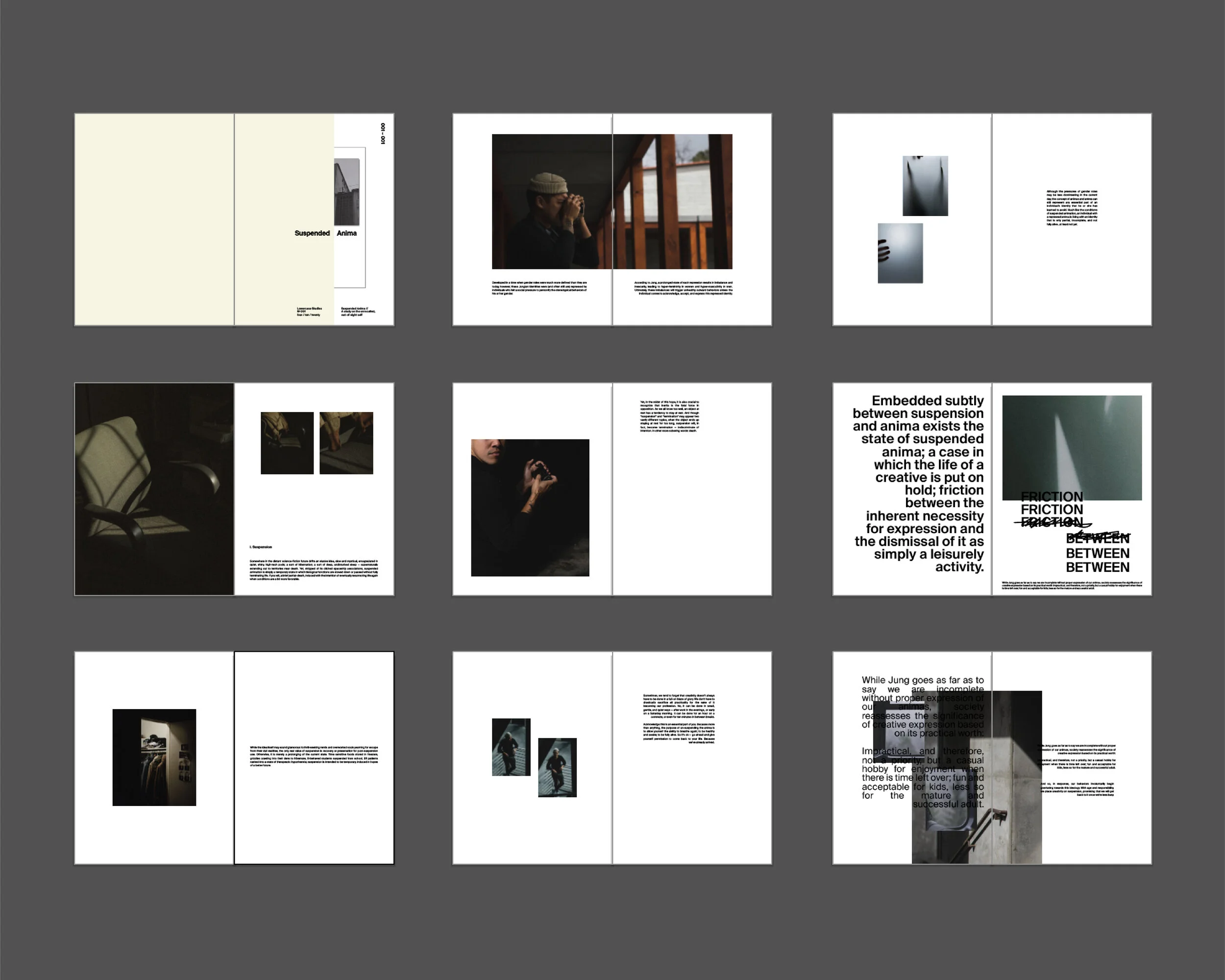Select the "According to Jung" caption paragraph
The image size is (1225, 980).
tap(683, 288)
